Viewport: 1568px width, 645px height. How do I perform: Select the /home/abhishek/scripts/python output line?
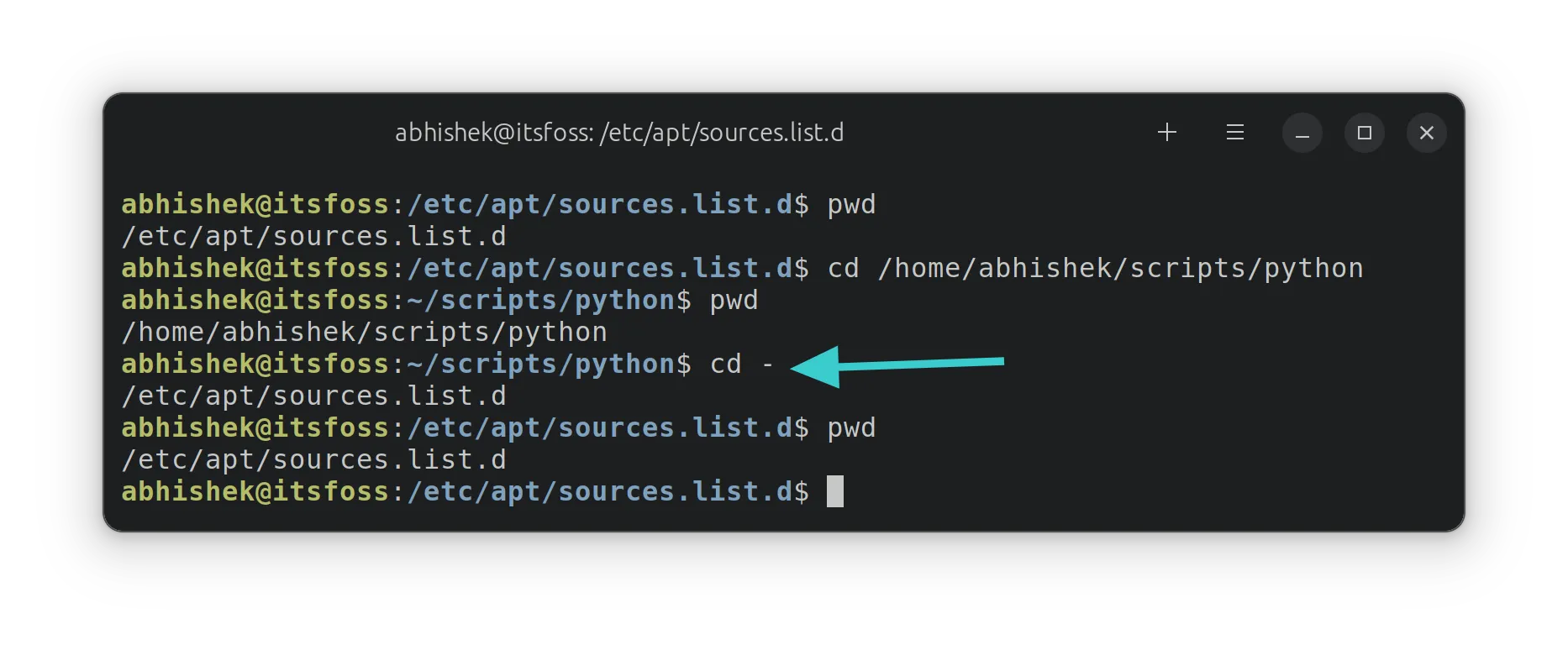coord(363,331)
